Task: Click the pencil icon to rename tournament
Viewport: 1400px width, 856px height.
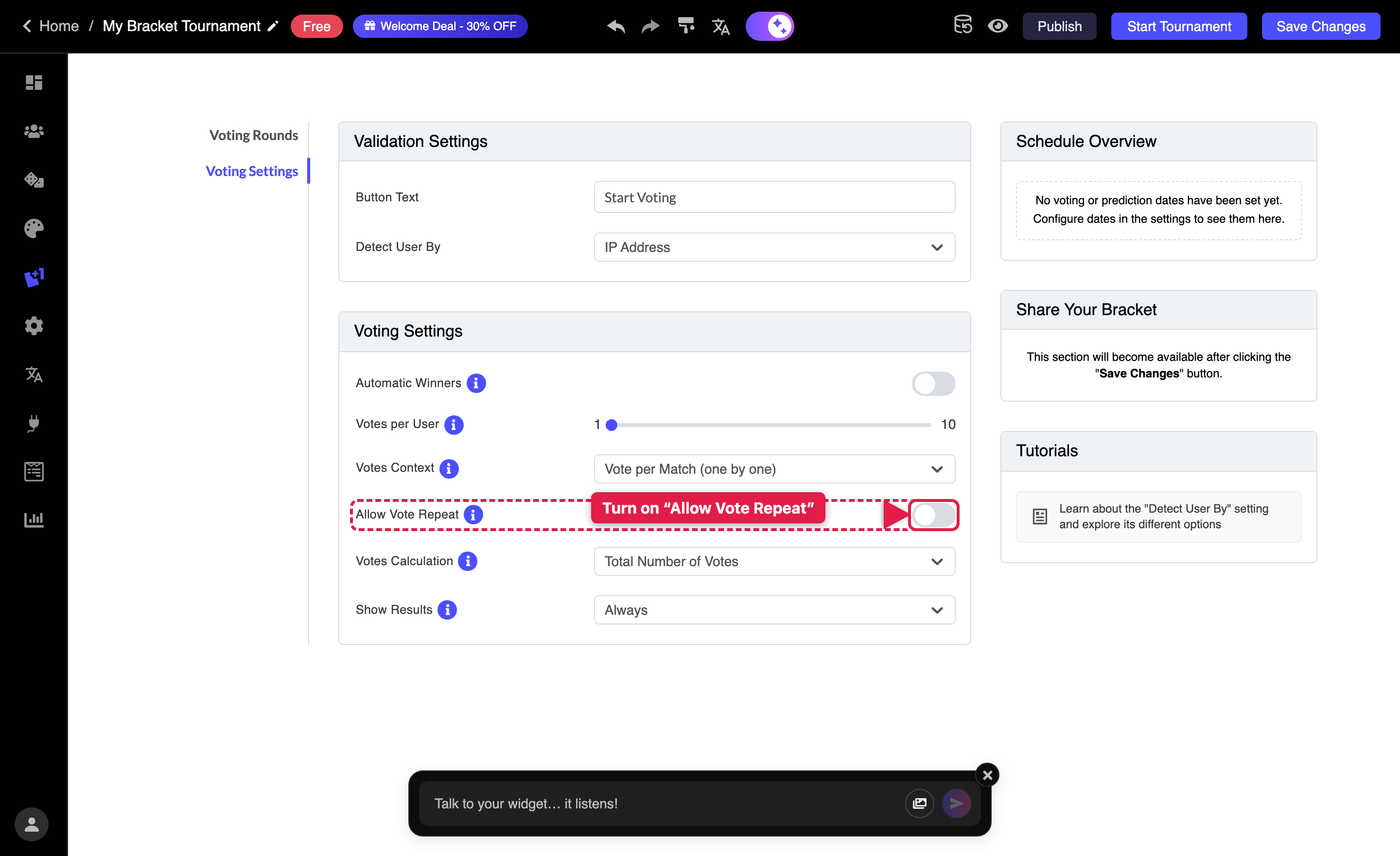Action: [273, 26]
